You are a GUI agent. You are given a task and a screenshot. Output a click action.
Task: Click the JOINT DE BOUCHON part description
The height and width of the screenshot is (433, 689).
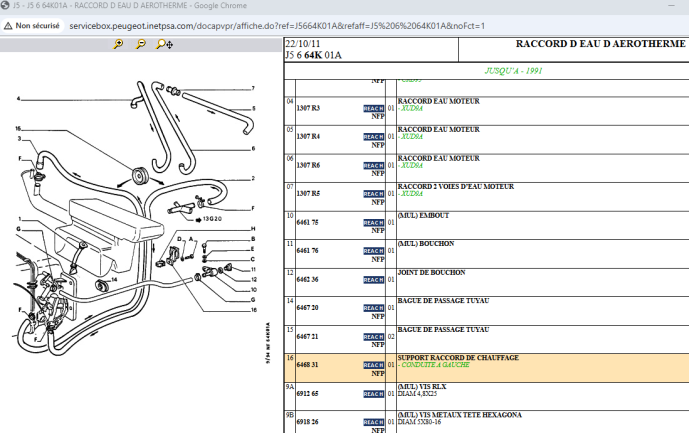tap(433, 272)
